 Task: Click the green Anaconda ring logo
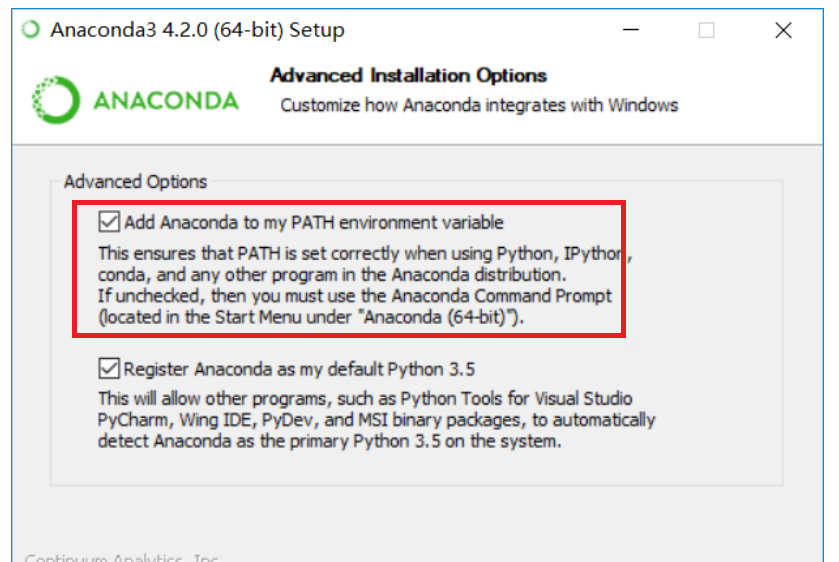tap(54, 102)
